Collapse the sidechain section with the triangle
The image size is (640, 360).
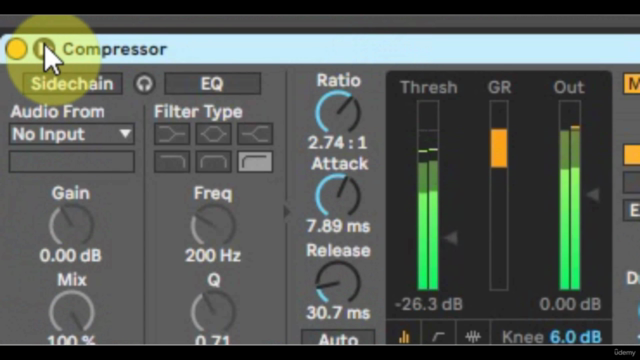click(x=287, y=211)
